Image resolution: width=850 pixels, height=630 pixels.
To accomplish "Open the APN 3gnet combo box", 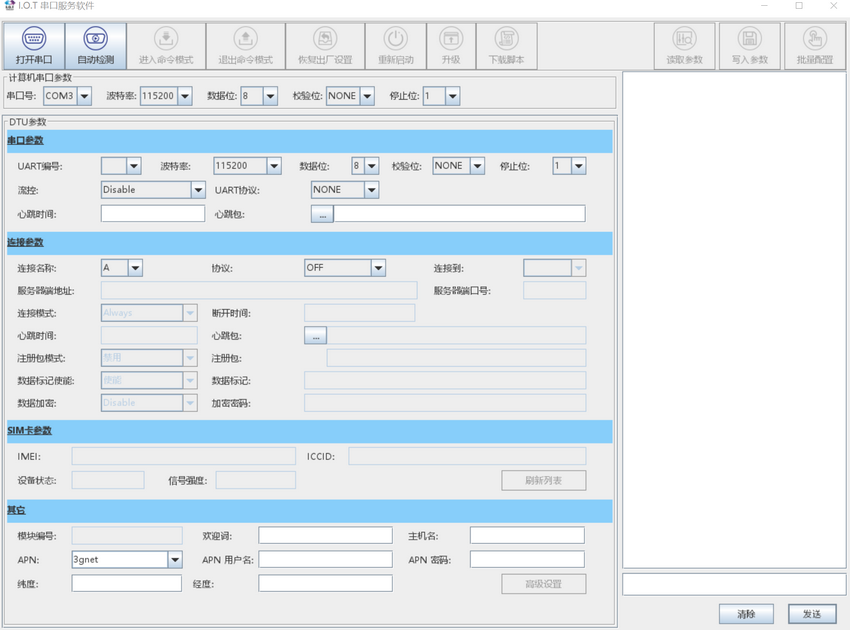I will click(175, 560).
